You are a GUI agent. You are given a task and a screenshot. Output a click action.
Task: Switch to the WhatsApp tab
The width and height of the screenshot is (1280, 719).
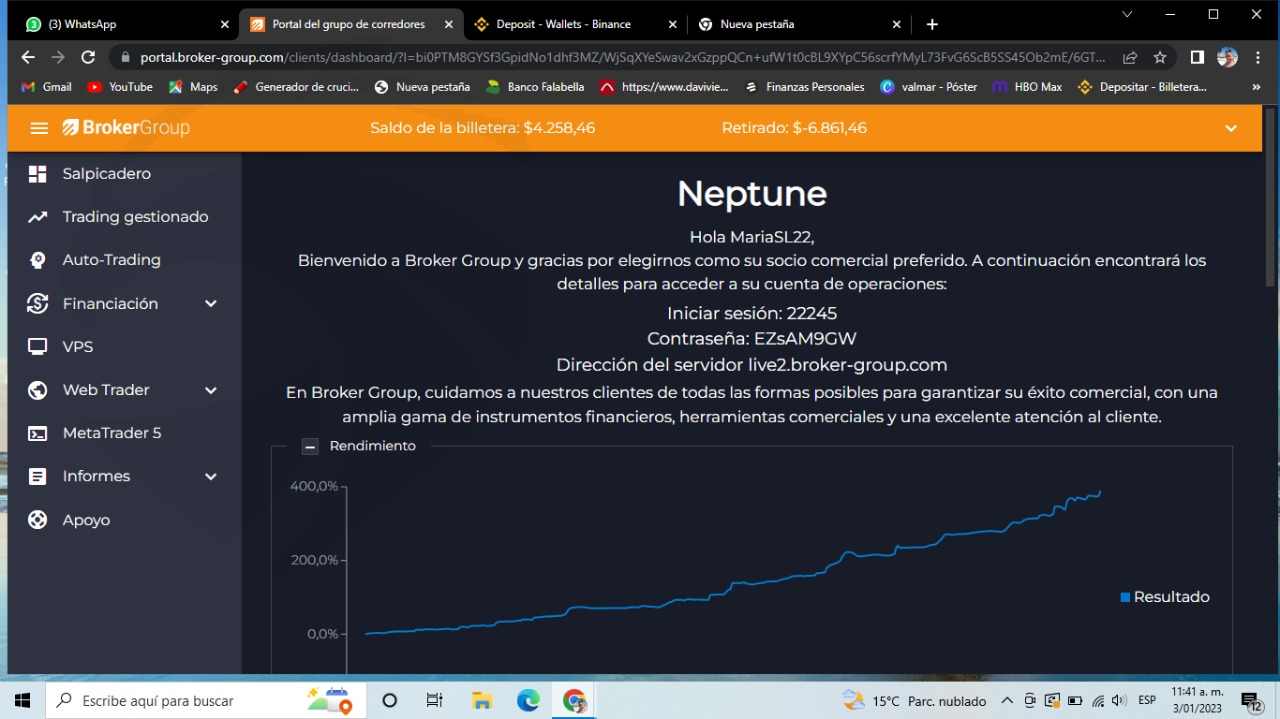pyautogui.click(x=124, y=24)
